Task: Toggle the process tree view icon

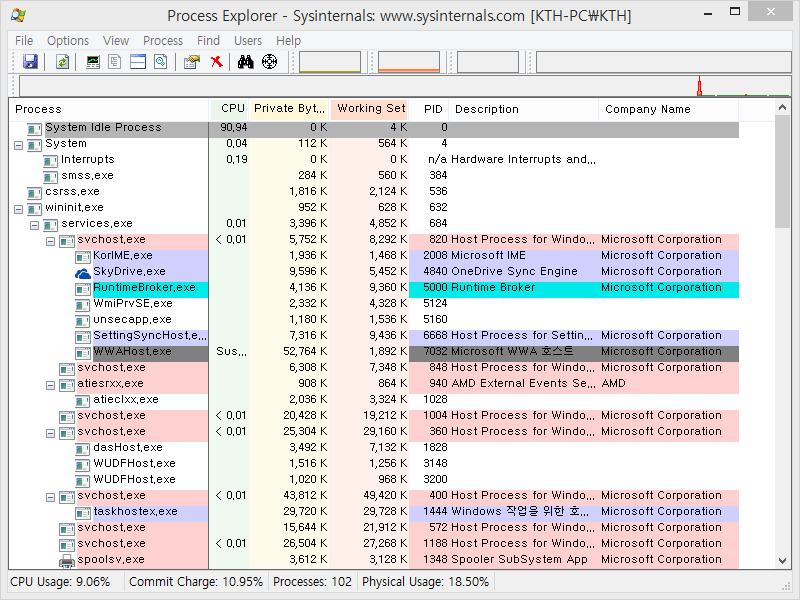Action: point(115,62)
